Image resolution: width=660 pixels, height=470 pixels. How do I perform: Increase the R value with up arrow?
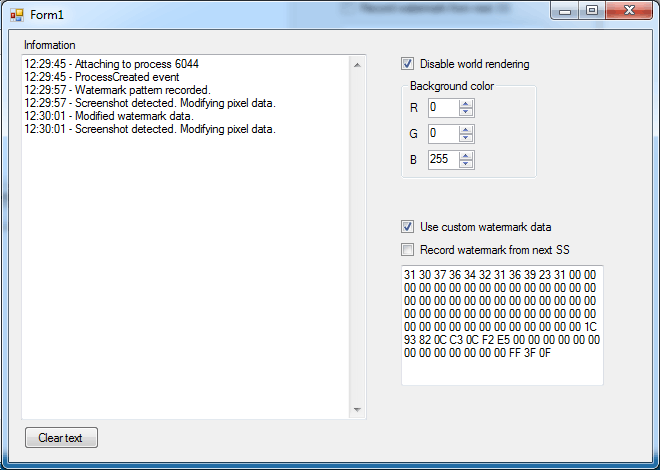point(466,104)
